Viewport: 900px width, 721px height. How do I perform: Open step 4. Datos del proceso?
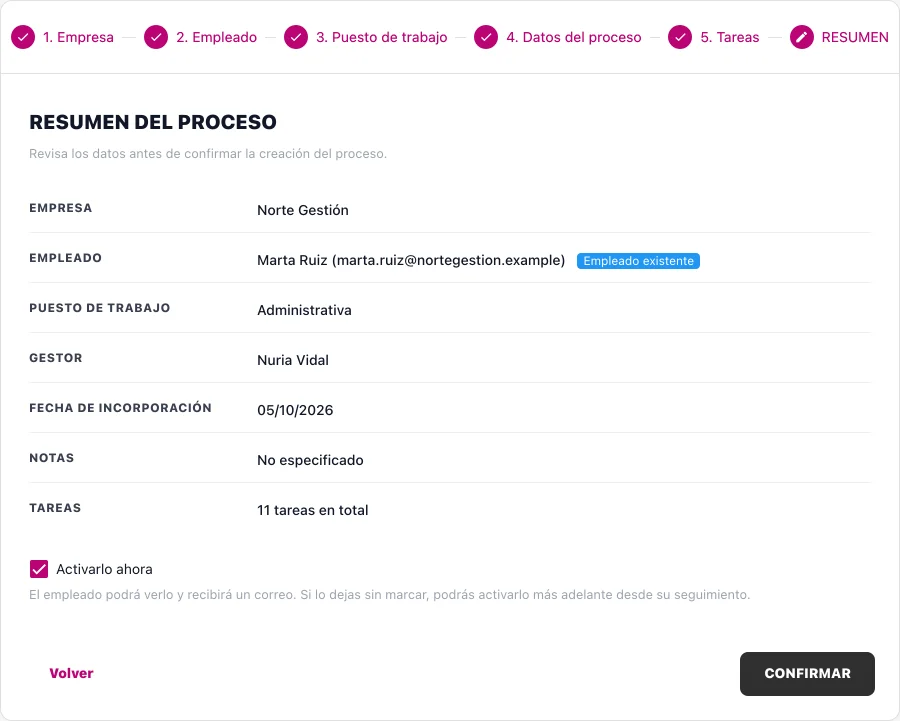[x=574, y=37]
